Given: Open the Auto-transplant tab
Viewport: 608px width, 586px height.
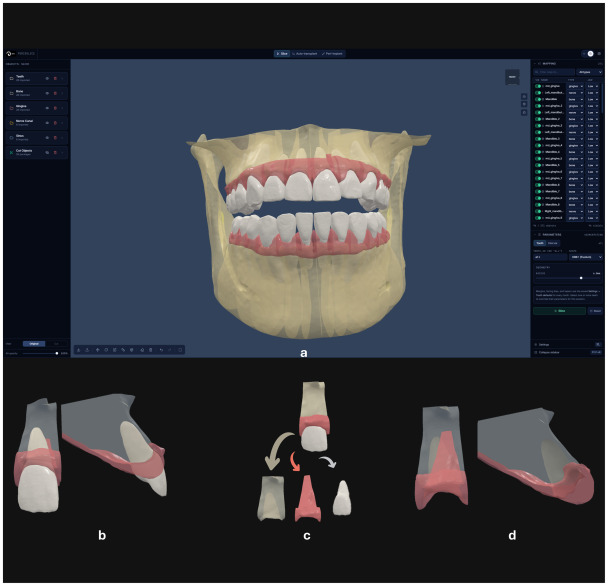Looking at the screenshot, I should point(305,54).
